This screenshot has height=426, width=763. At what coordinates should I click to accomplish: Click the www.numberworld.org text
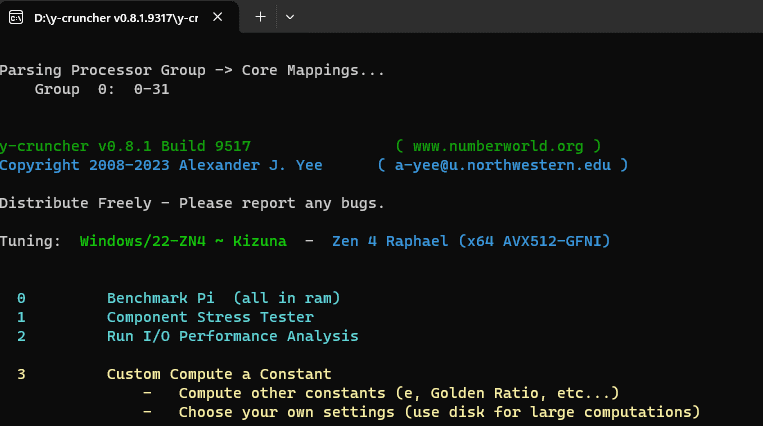coord(498,146)
